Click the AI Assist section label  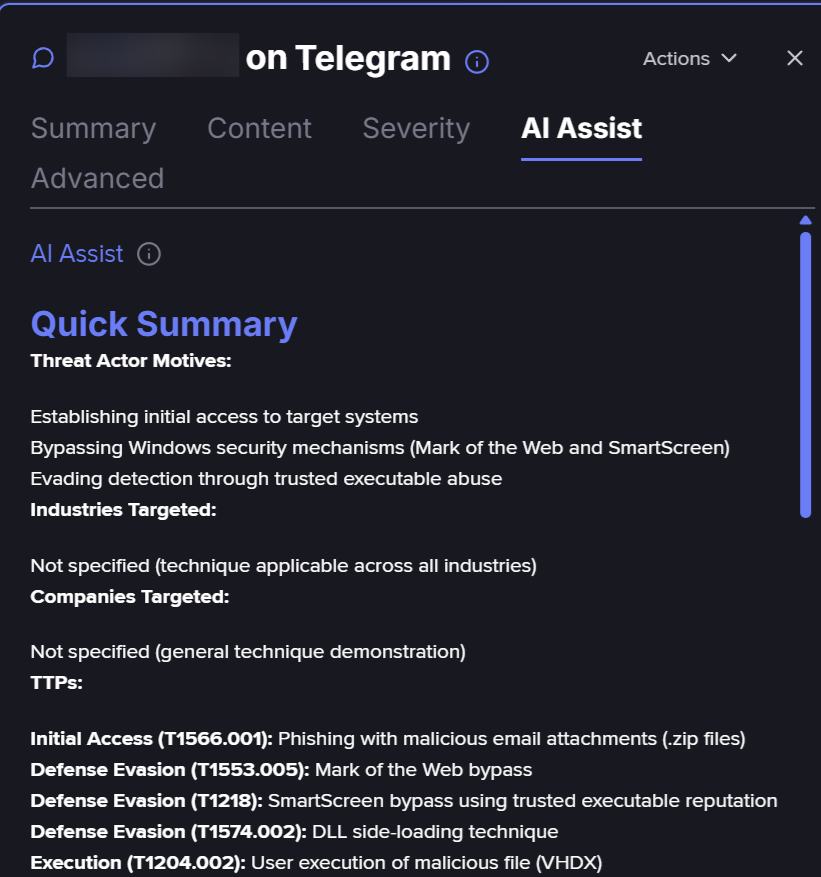[x=77, y=254]
